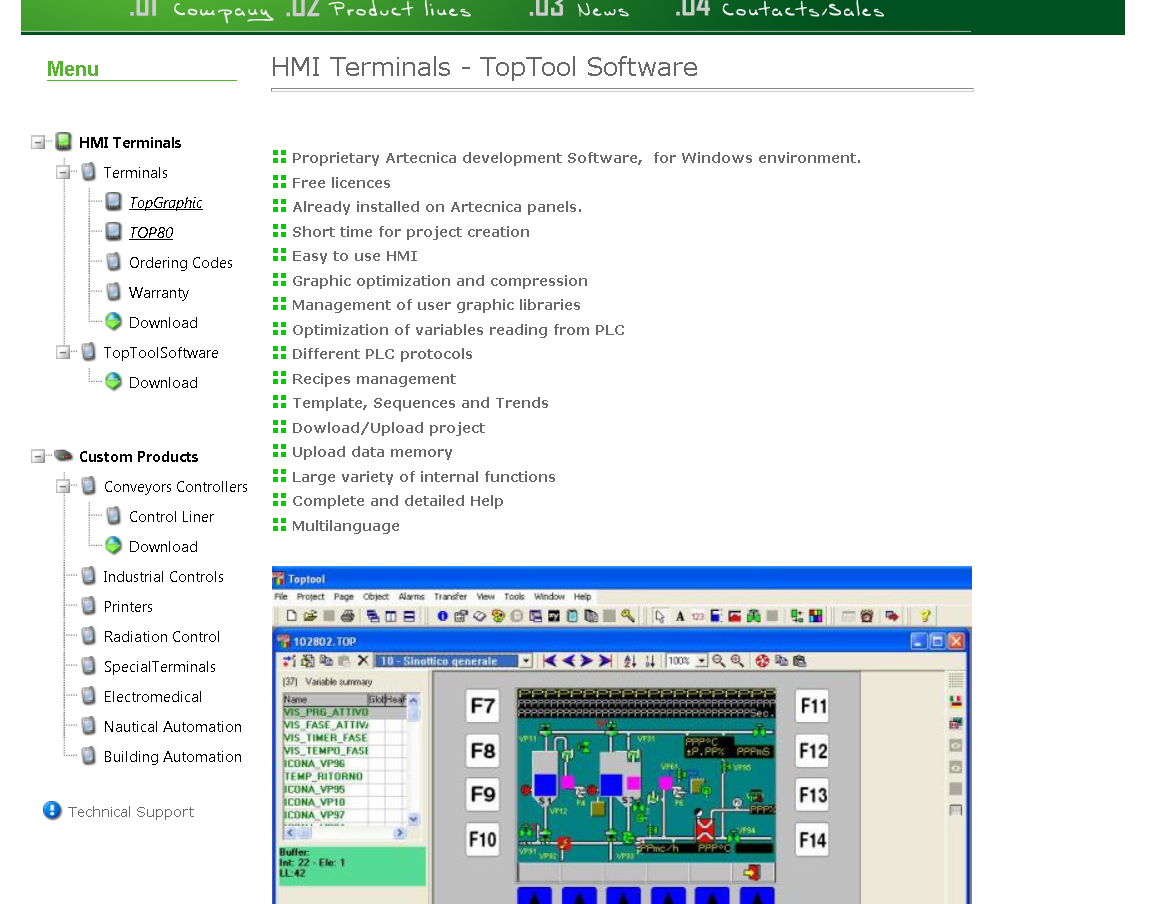The height and width of the screenshot is (904, 1152).
Task: Select the Nautical Automation label
Action: point(173,727)
